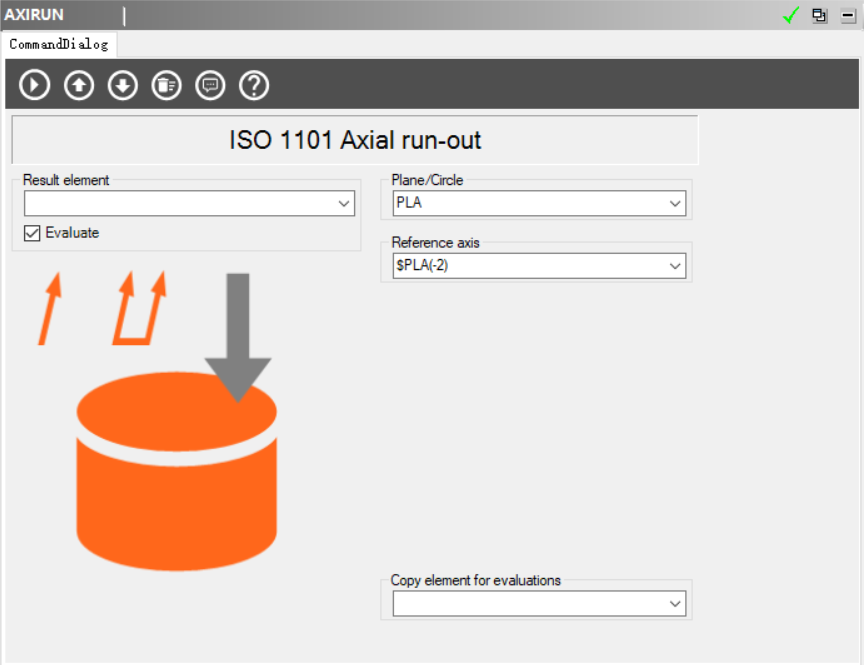Click the move down arrow icon
864x665 pixels.
click(122, 85)
